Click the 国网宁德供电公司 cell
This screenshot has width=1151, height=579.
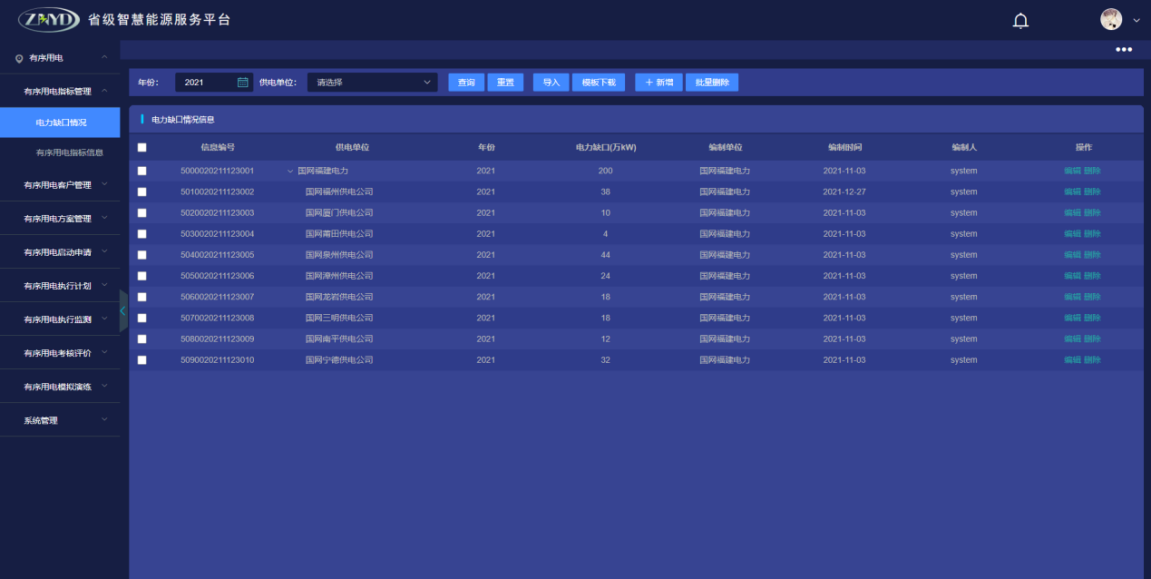point(339,360)
